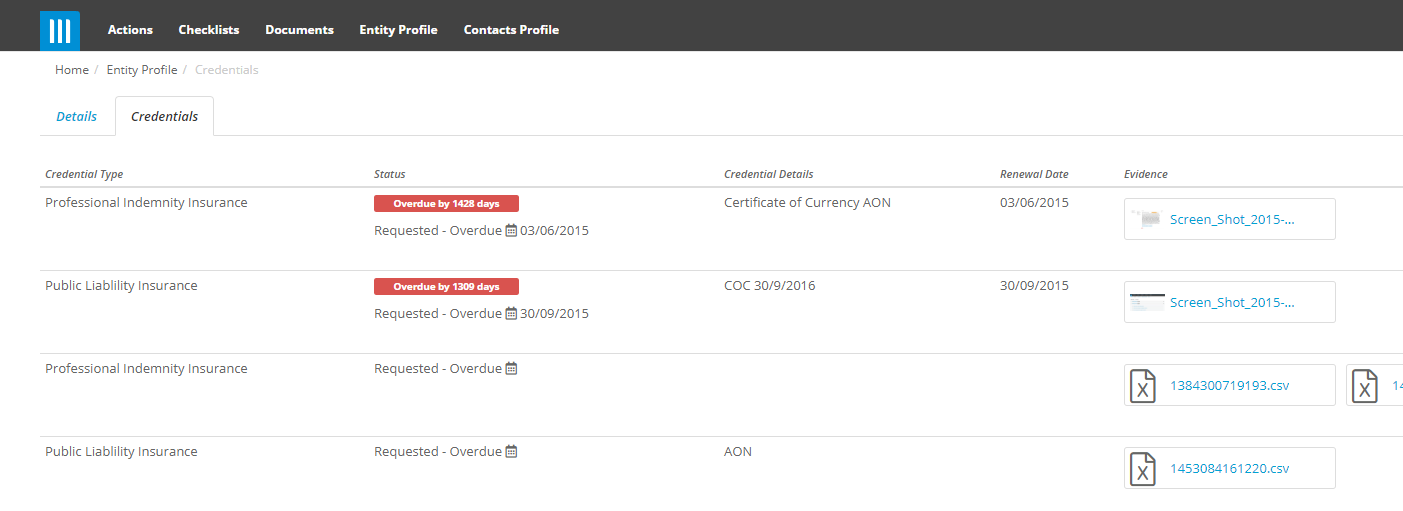Click spreadsheet icon for 1384300719193.csv
This screenshot has height=511, width=1403.
pos(1143,386)
